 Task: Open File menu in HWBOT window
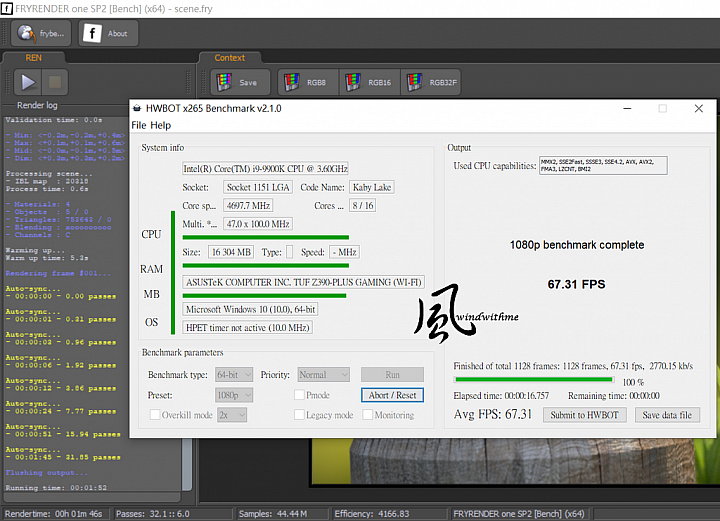(x=139, y=125)
